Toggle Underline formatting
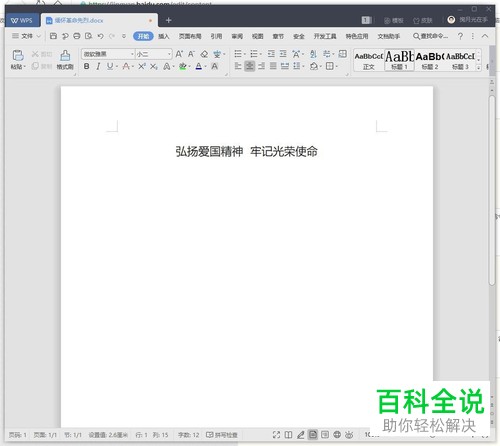 pos(110,66)
